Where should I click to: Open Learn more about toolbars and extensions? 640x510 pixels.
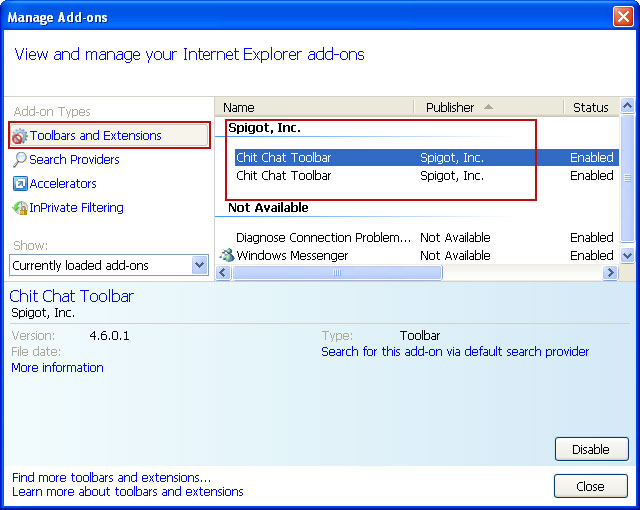point(128,492)
